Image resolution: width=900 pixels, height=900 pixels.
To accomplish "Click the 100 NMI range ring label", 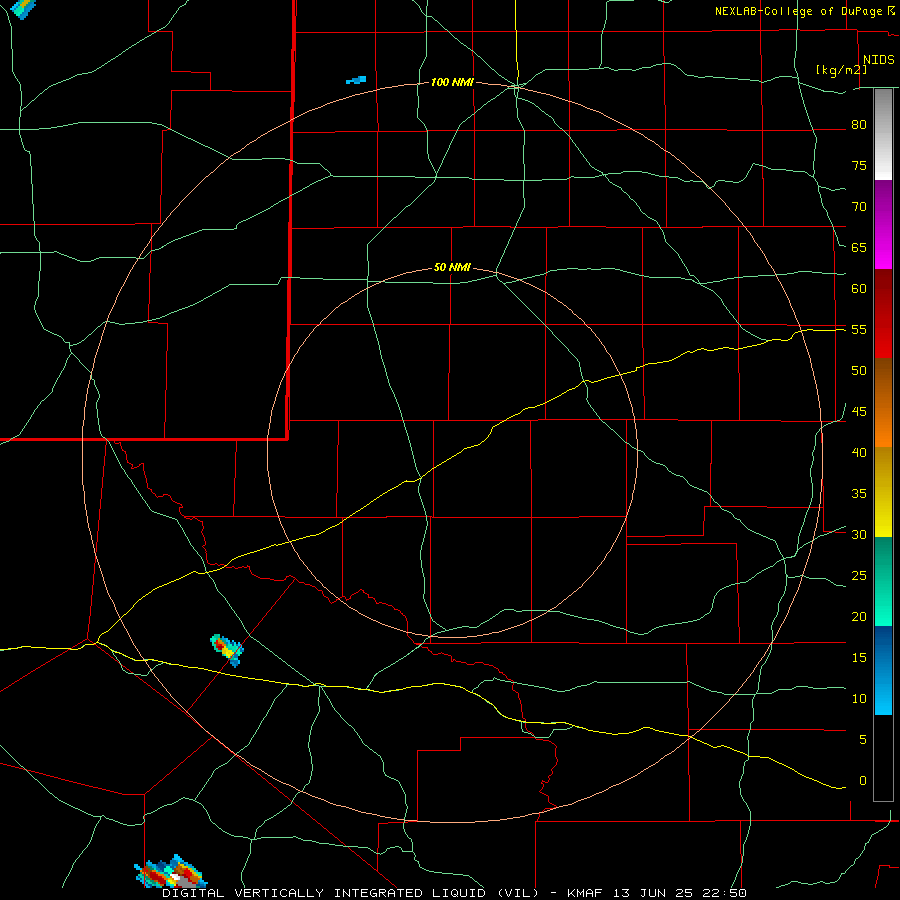I will pyautogui.click(x=452, y=83).
